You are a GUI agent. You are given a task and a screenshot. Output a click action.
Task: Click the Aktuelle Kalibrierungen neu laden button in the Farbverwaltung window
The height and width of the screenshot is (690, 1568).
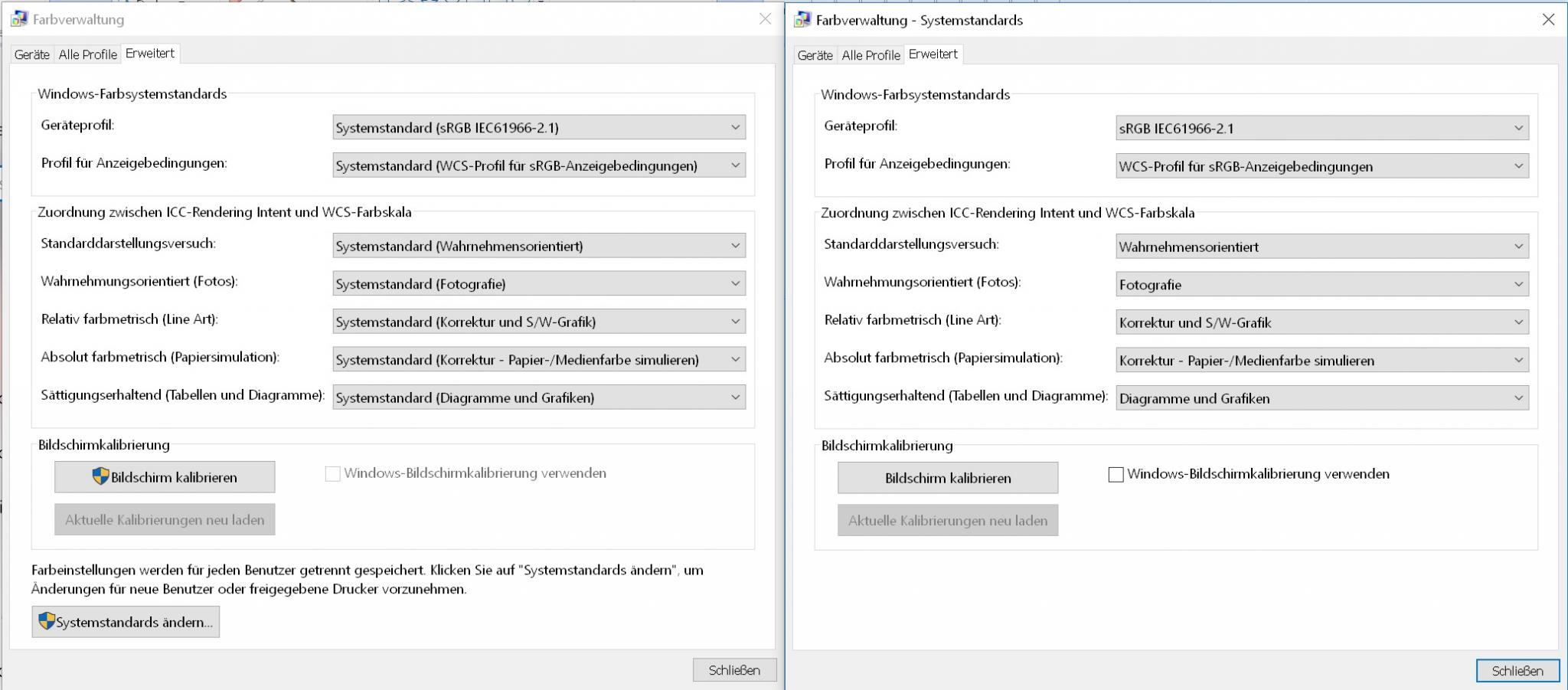click(165, 520)
